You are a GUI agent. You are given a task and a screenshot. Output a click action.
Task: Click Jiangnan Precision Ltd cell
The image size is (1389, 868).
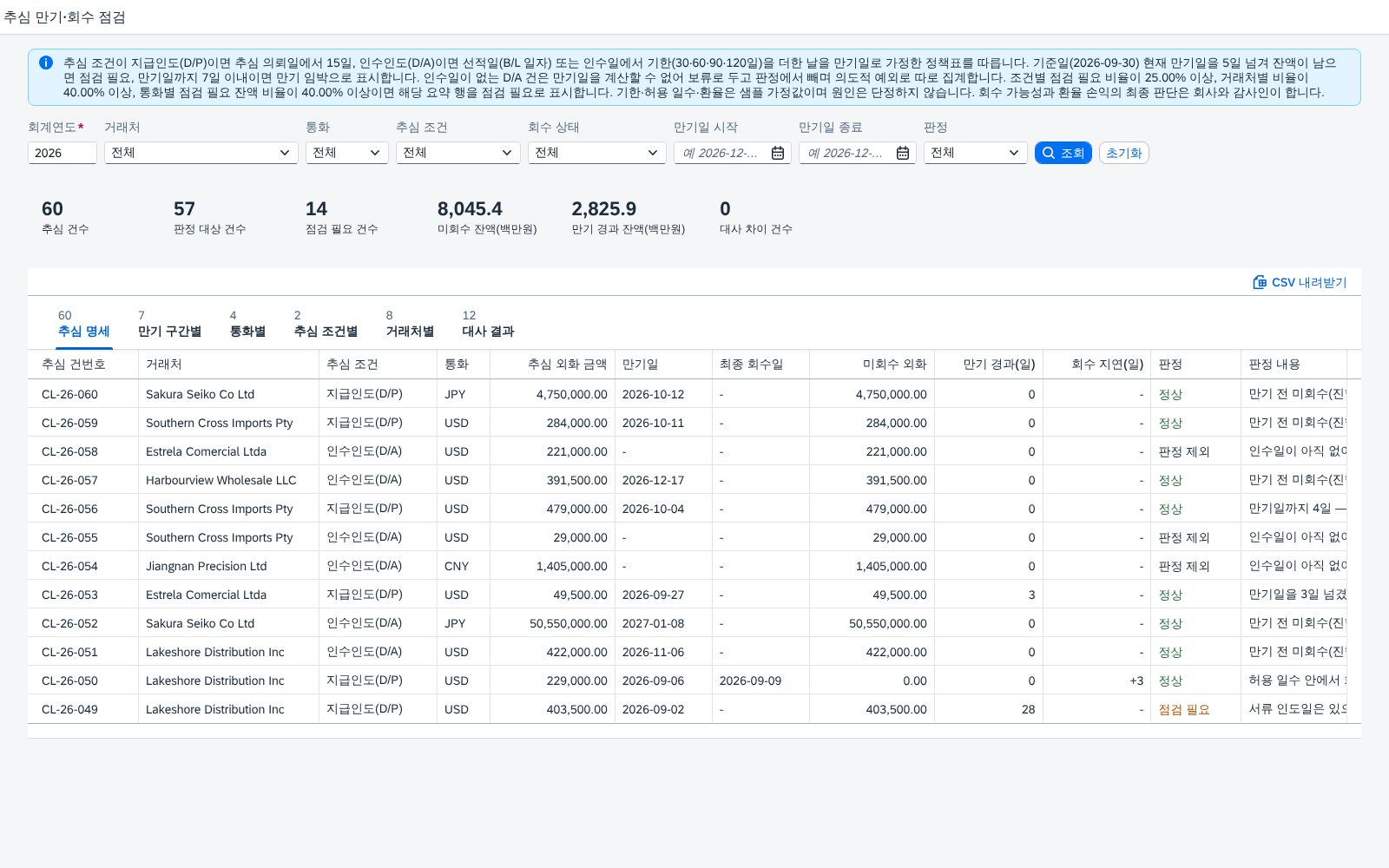207,566
